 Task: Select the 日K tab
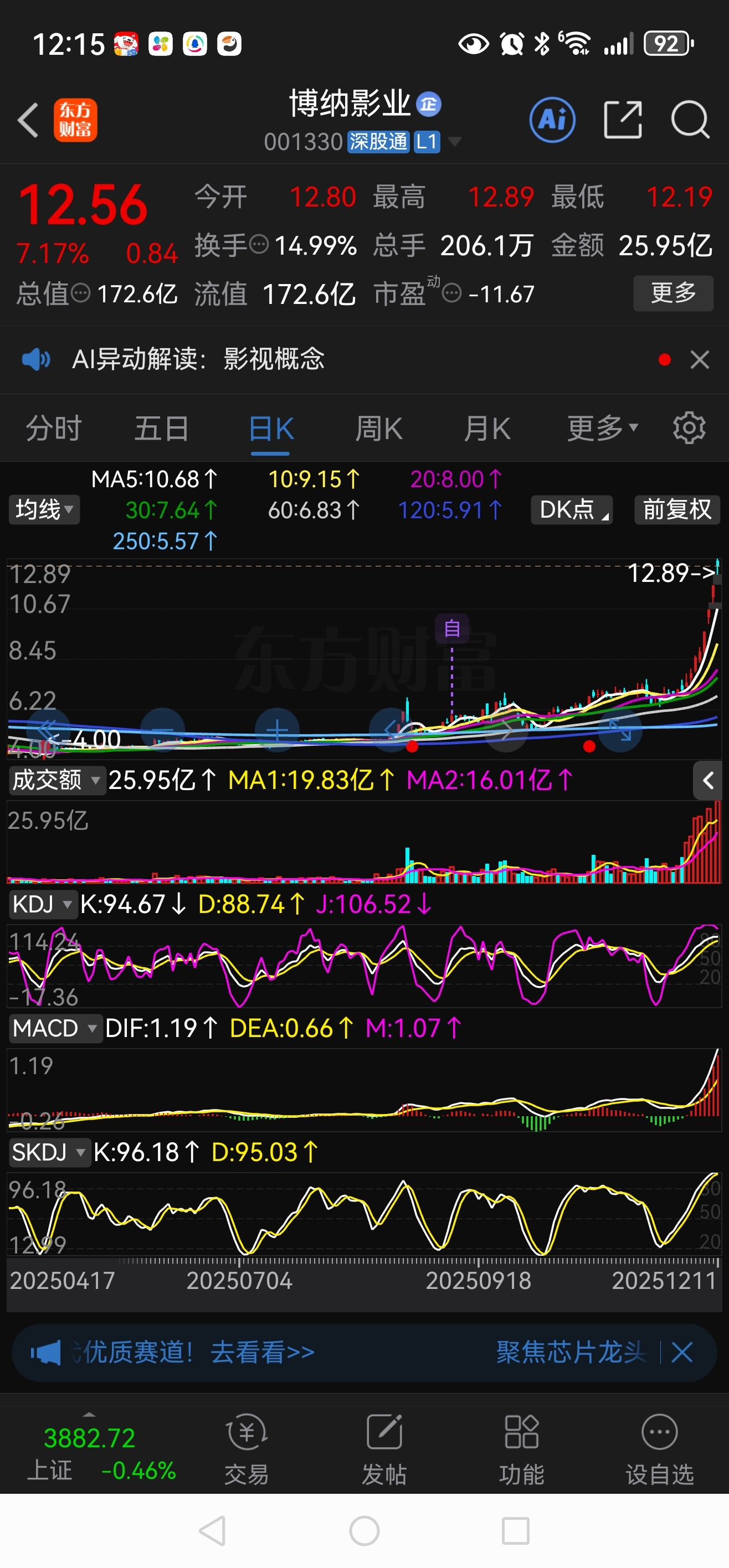tap(271, 429)
